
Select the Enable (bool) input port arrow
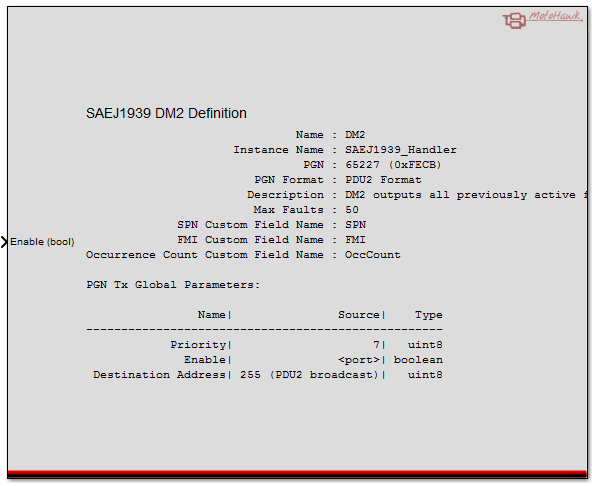pos(4,242)
